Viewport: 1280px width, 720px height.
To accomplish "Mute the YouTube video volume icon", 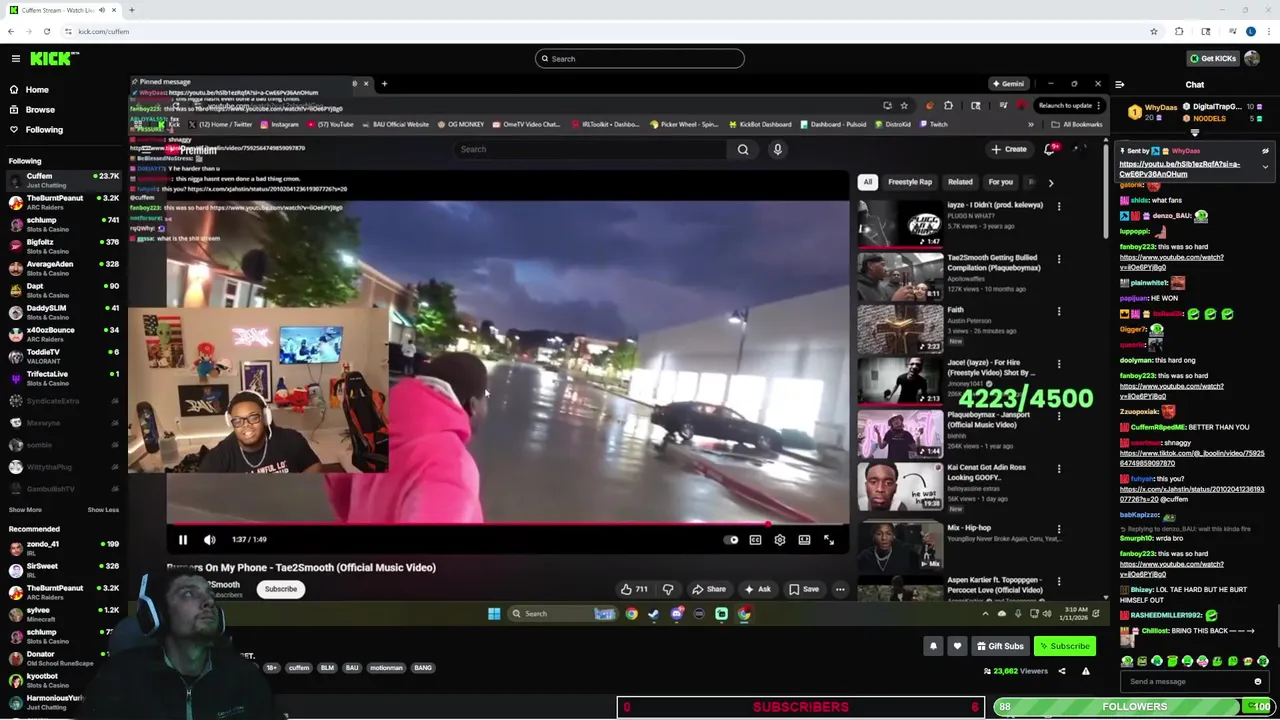I will point(210,540).
